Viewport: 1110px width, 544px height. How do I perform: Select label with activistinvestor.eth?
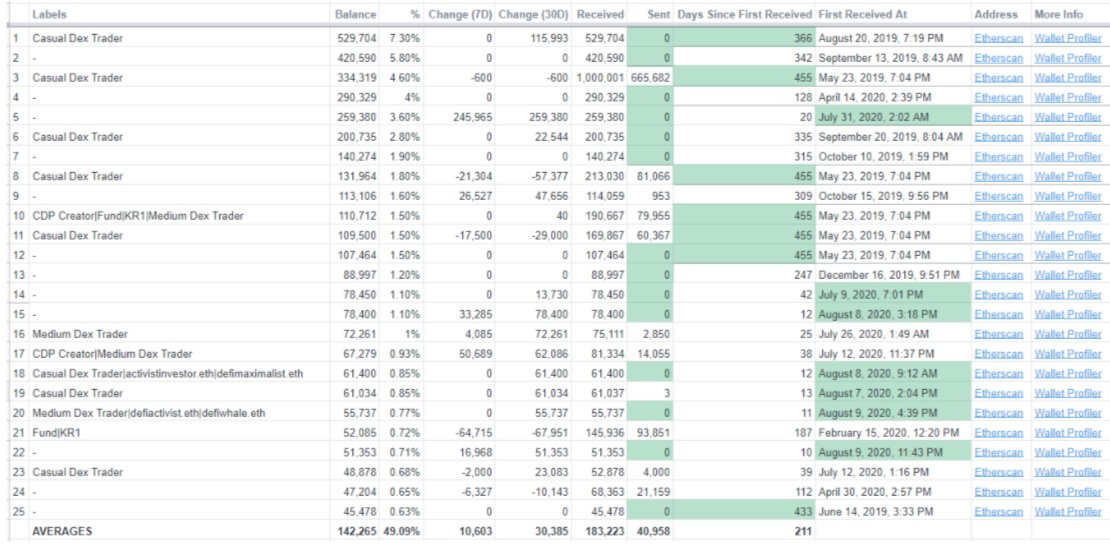coord(168,373)
